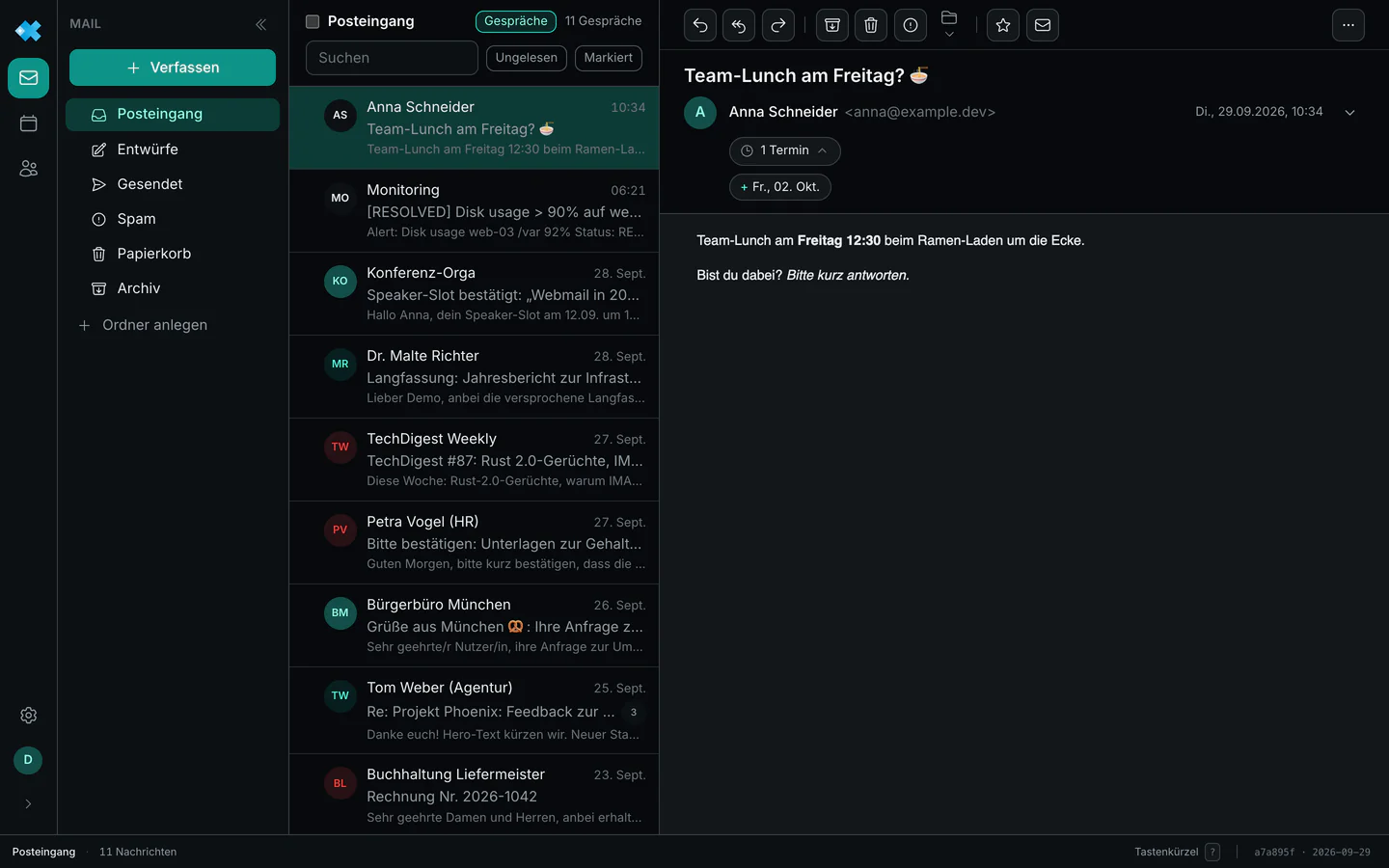The image size is (1389, 868).
Task: Open settings via the gear icon
Action: pyautogui.click(x=29, y=716)
